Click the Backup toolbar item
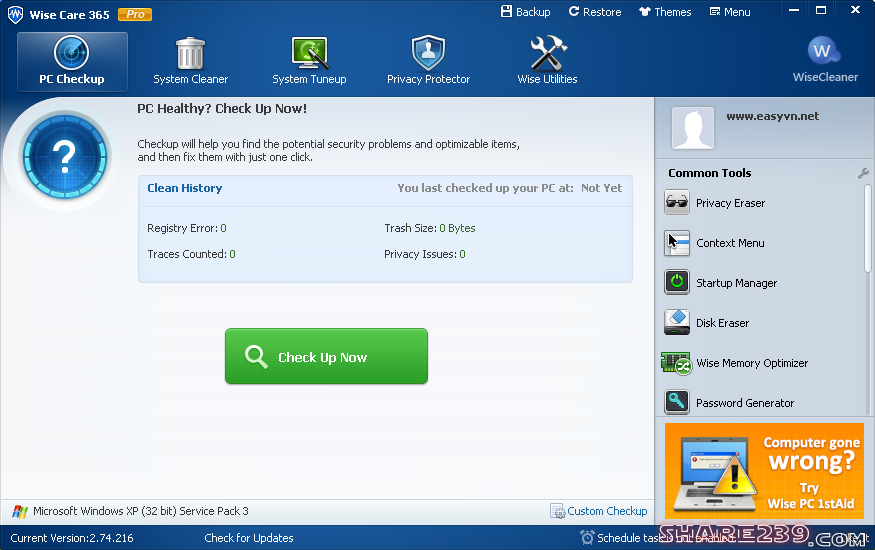 (x=525, y=12)
